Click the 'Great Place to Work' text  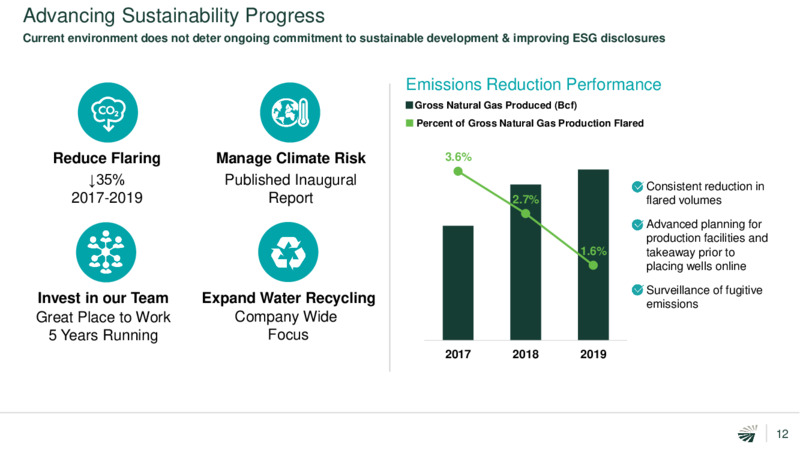103,317
